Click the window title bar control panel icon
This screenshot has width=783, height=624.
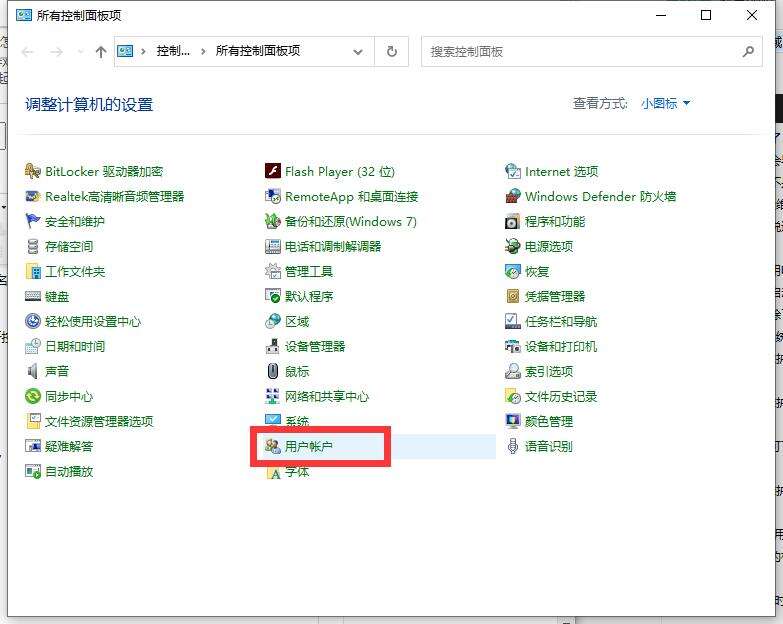(24, 15)
